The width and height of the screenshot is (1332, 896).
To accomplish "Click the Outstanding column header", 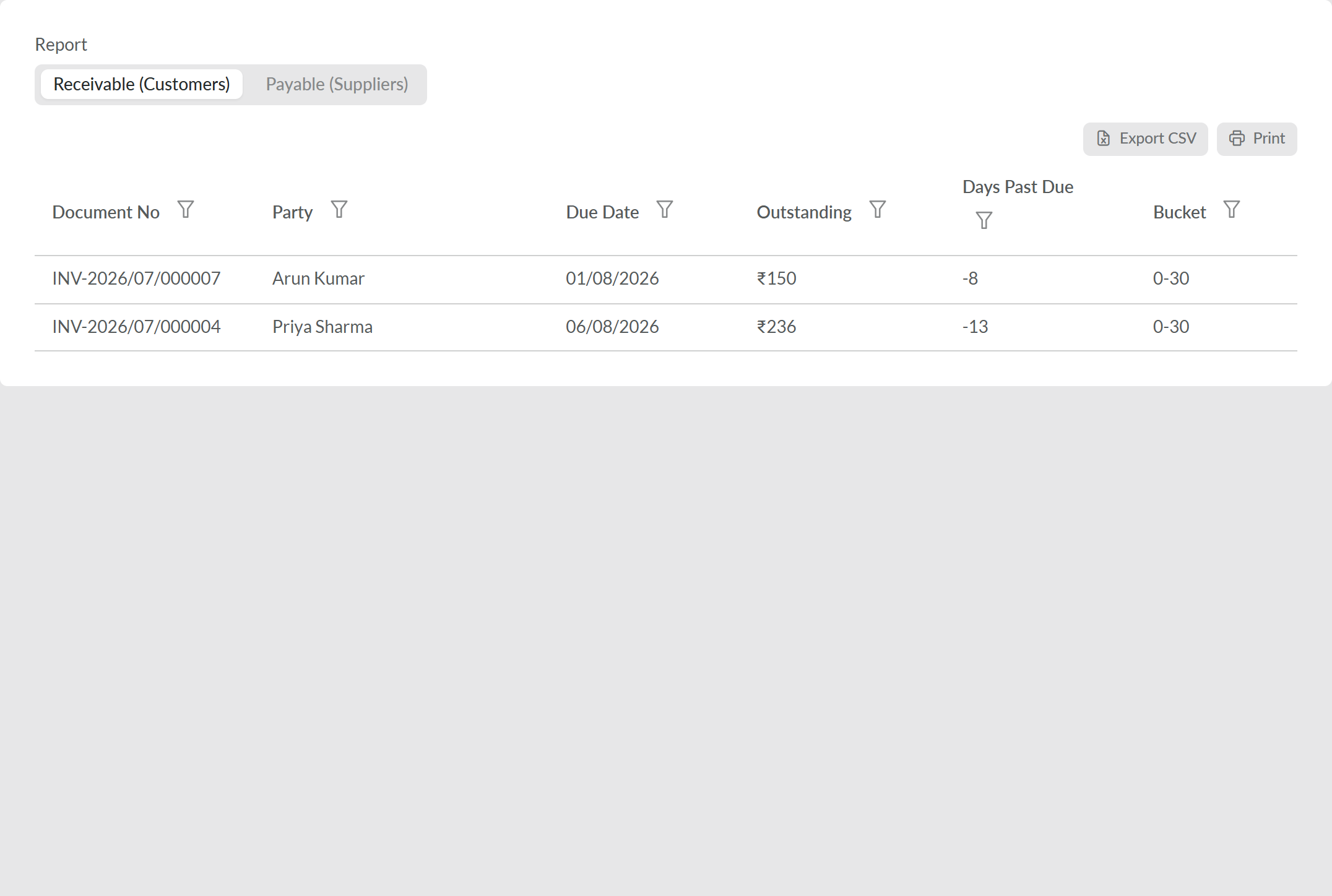I will point(804,212).
